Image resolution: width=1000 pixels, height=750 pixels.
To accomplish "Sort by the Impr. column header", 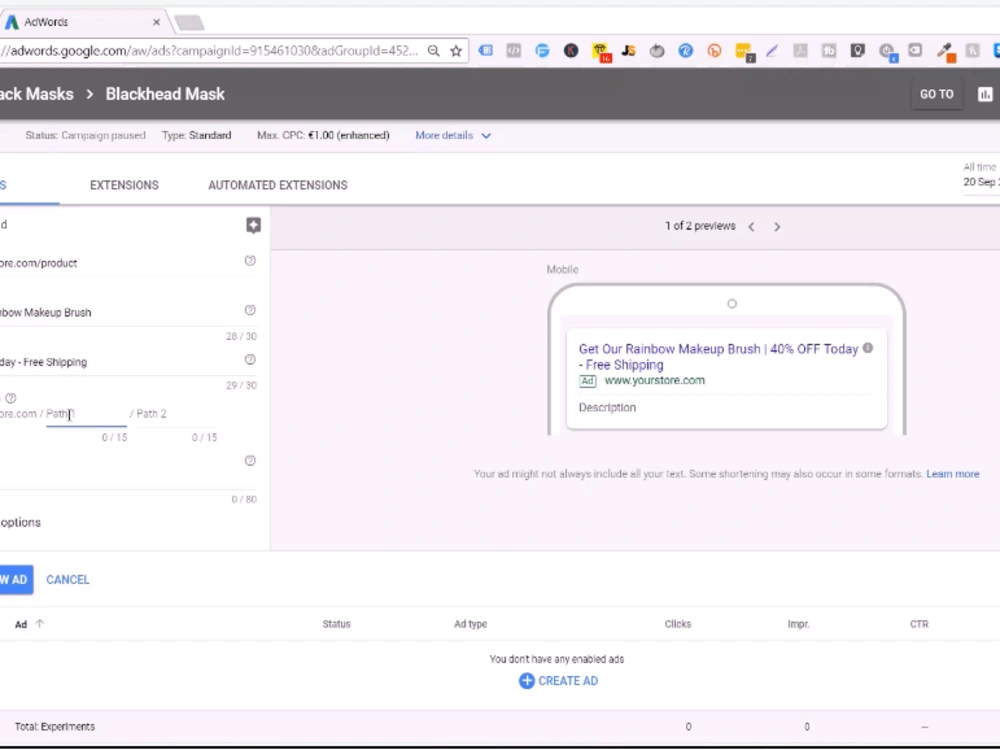I will coord(798,624).
